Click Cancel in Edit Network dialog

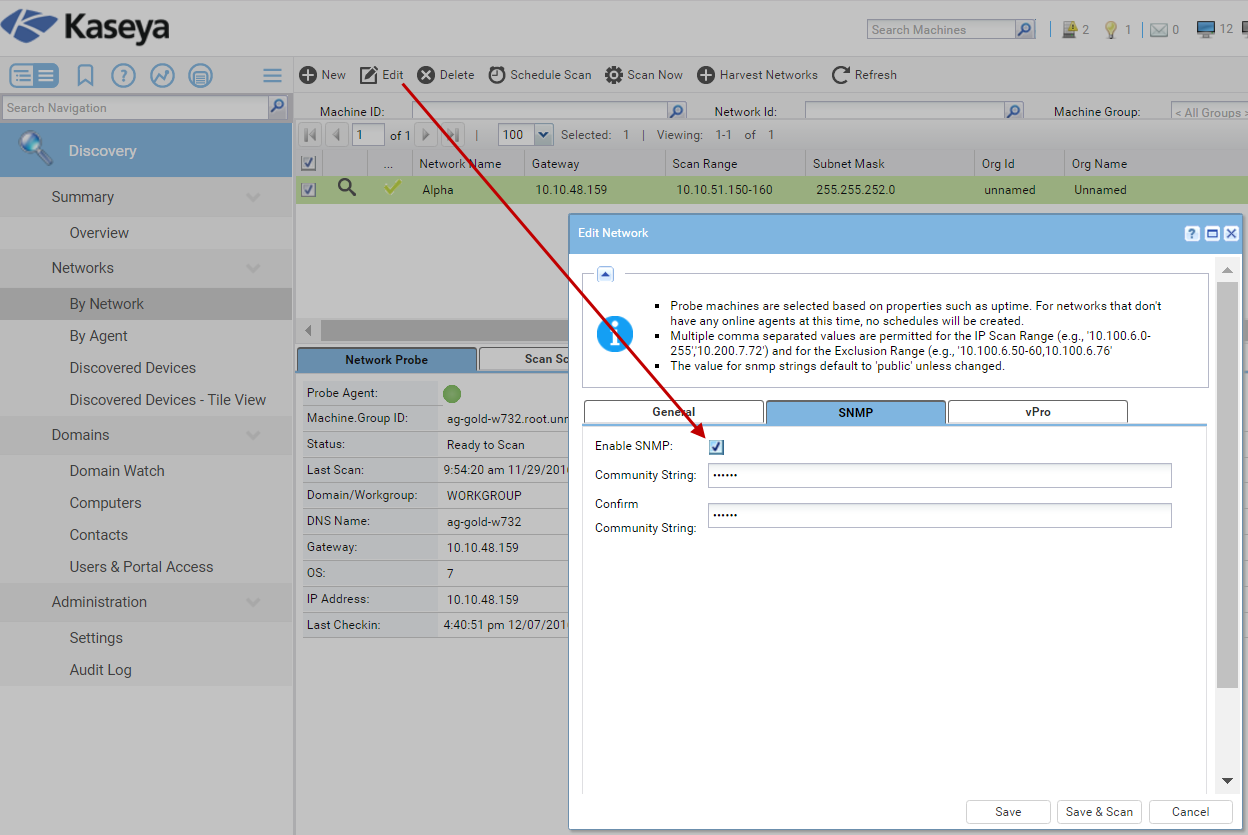(1190, 812)
